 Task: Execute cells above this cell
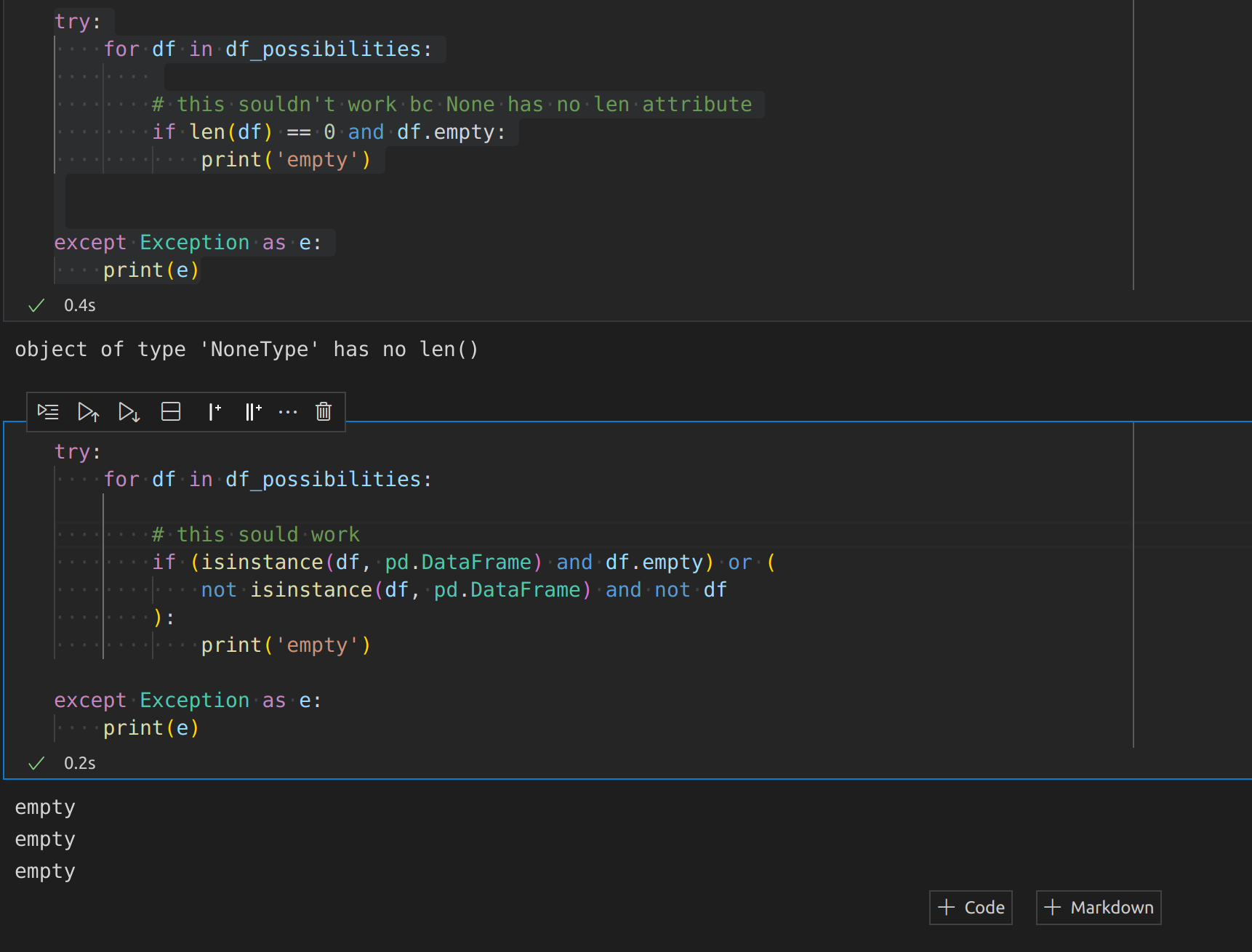[x=89, y=412]
